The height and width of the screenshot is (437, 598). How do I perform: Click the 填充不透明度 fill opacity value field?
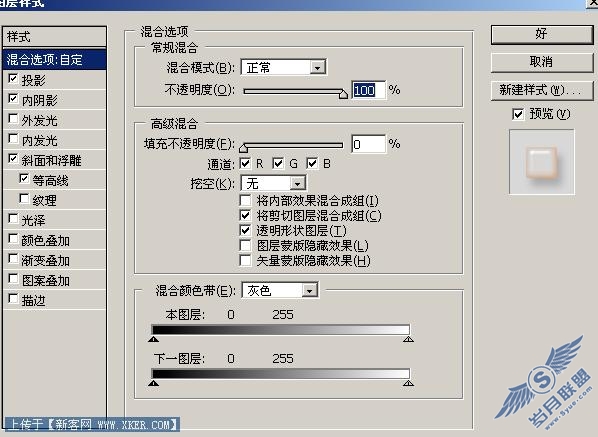368,145
